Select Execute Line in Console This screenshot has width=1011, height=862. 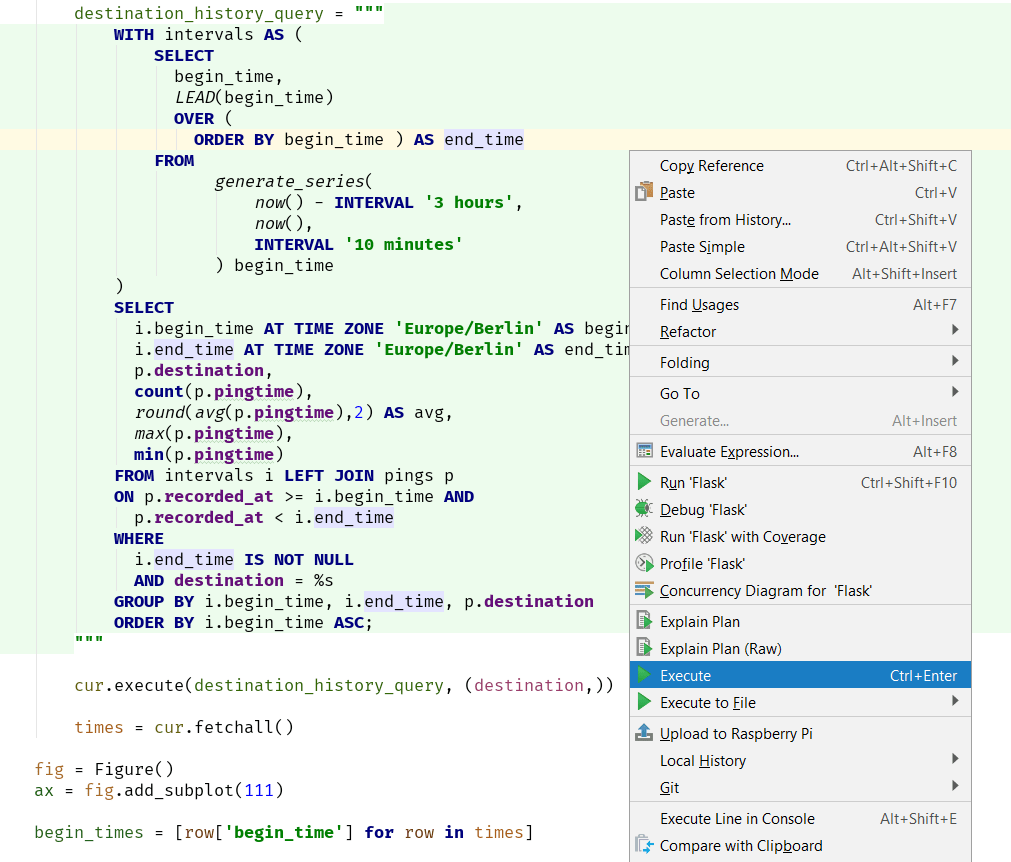pyautogui.click(x=800, y=819)
